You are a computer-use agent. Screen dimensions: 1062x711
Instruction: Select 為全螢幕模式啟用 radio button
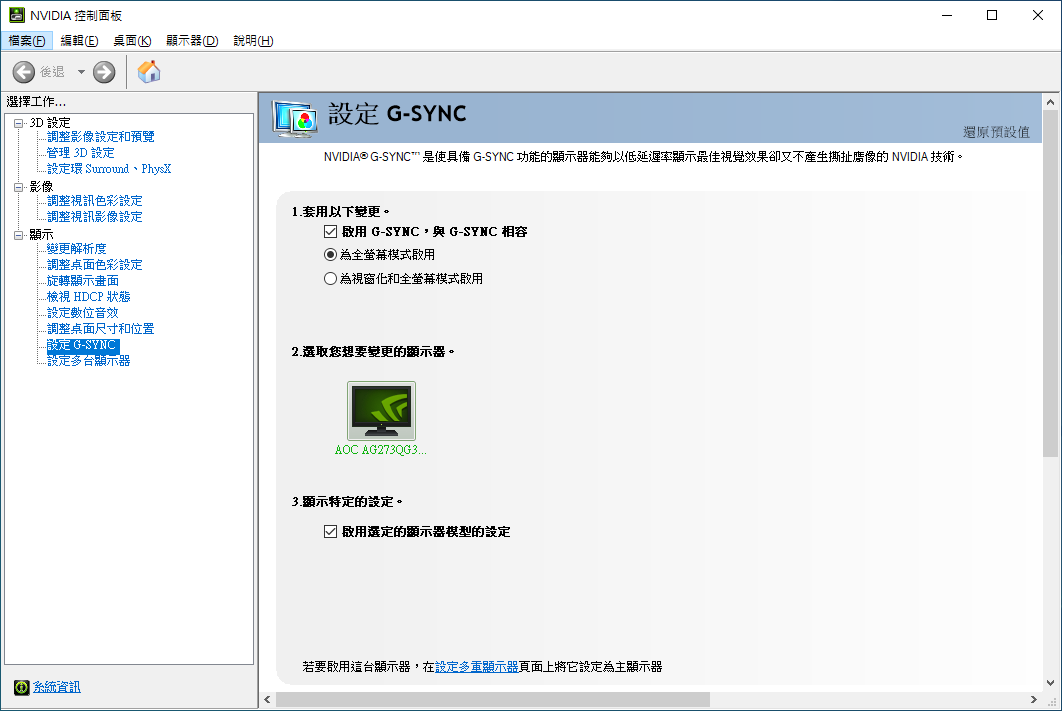coord(331,255)
